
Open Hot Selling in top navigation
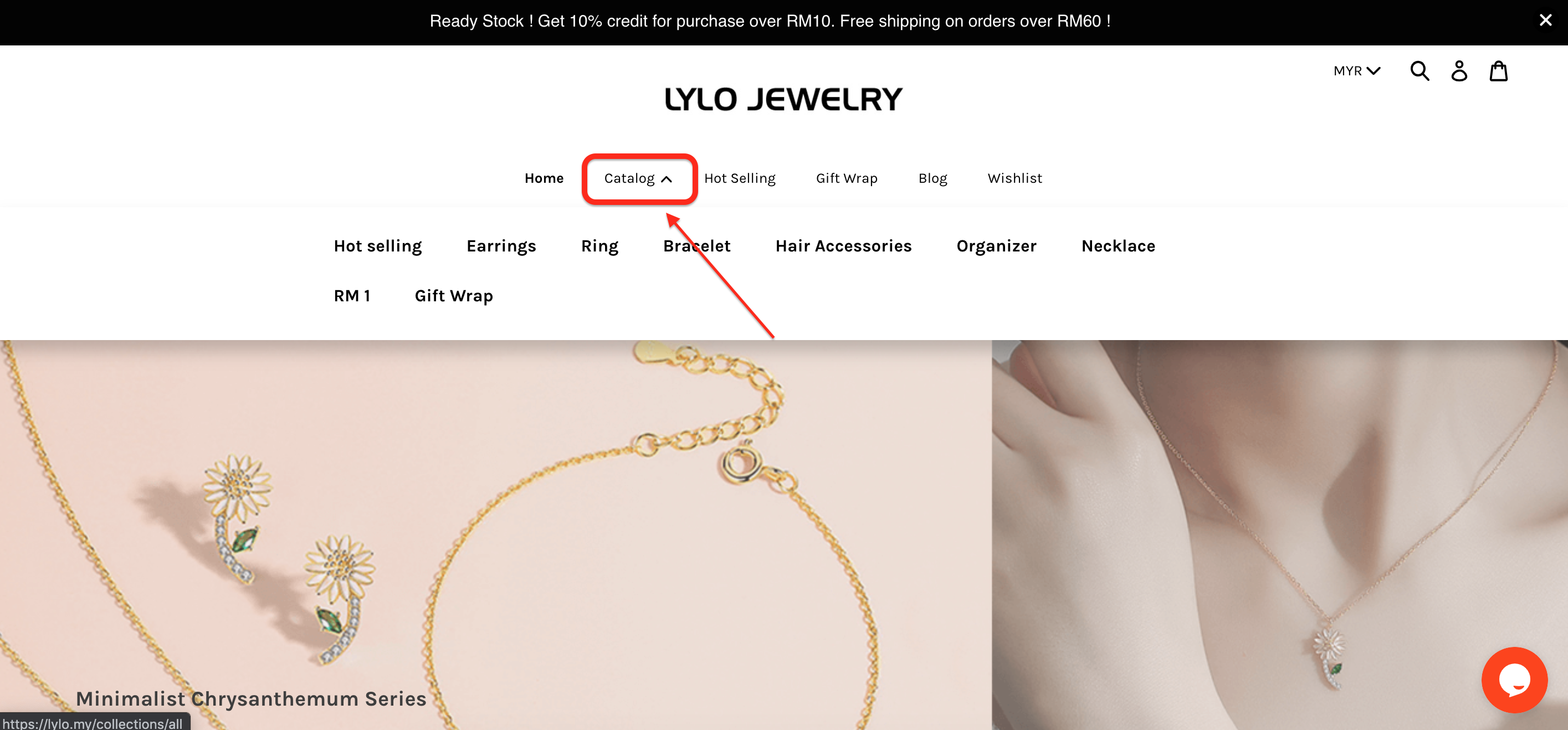[x=740, y=178]
